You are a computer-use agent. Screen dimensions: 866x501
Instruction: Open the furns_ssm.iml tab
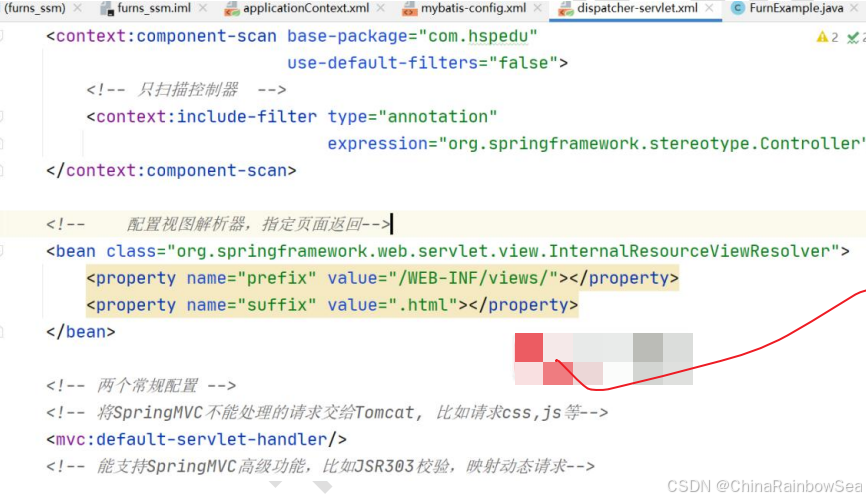pos(147,8)
